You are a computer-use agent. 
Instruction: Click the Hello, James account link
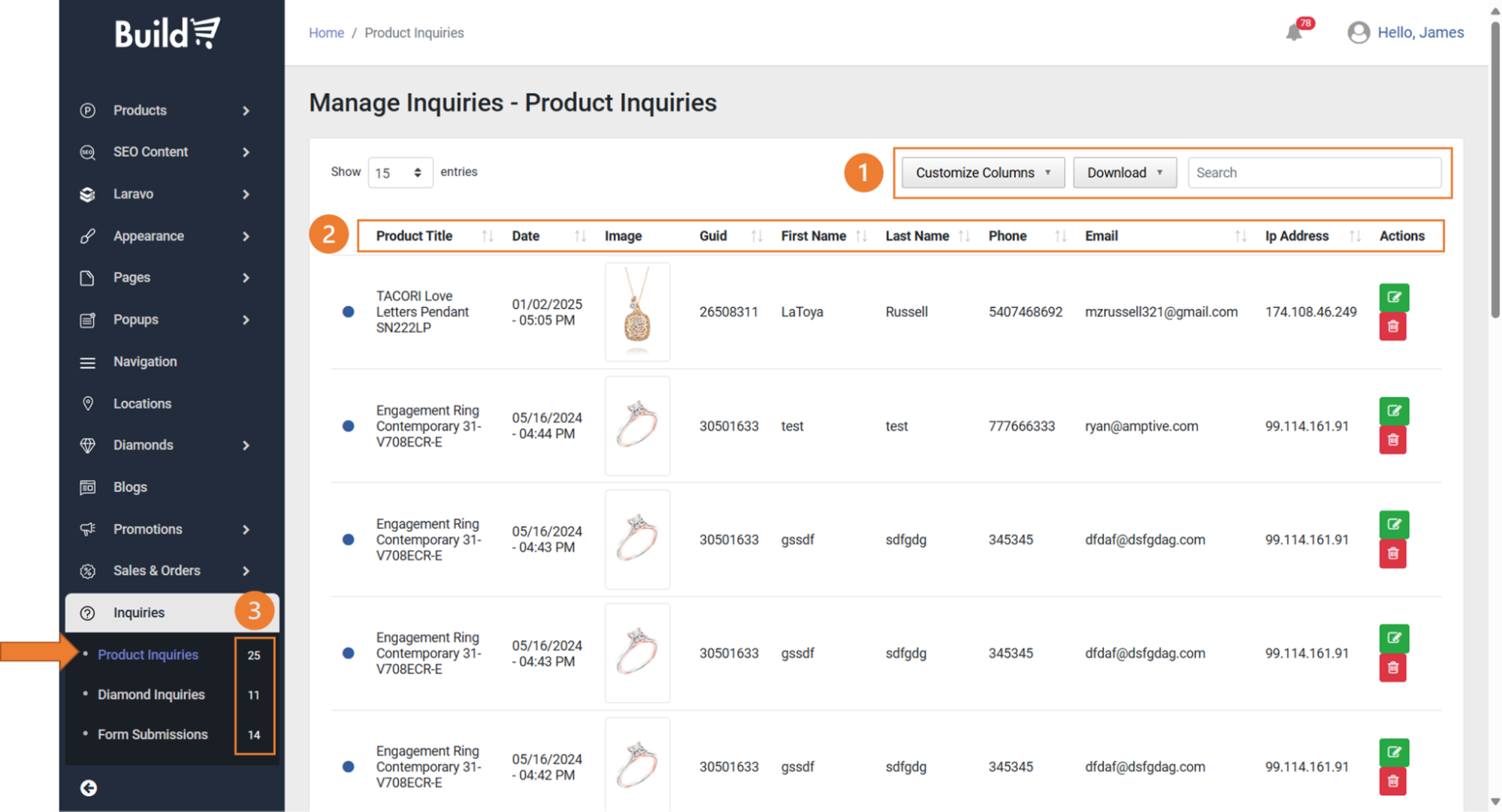pos(1420,32)
